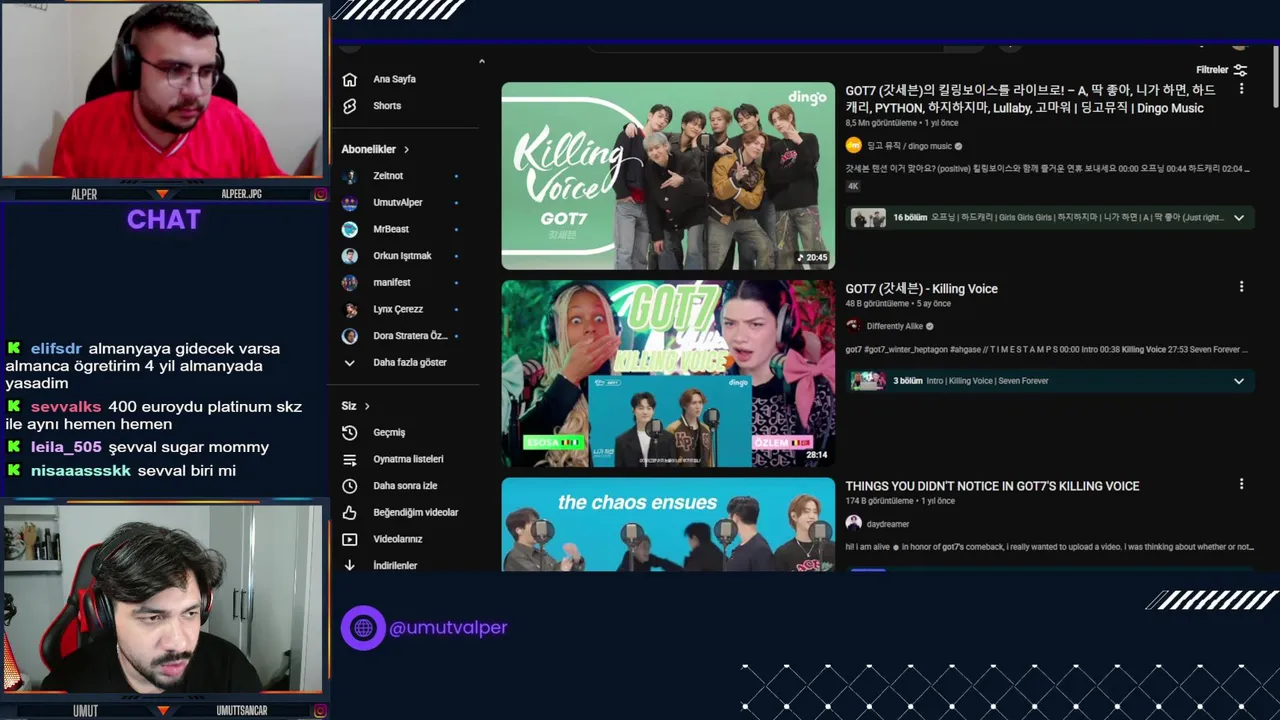Click 16 bölüm chapter preview thumbnail

click(868, 218)
